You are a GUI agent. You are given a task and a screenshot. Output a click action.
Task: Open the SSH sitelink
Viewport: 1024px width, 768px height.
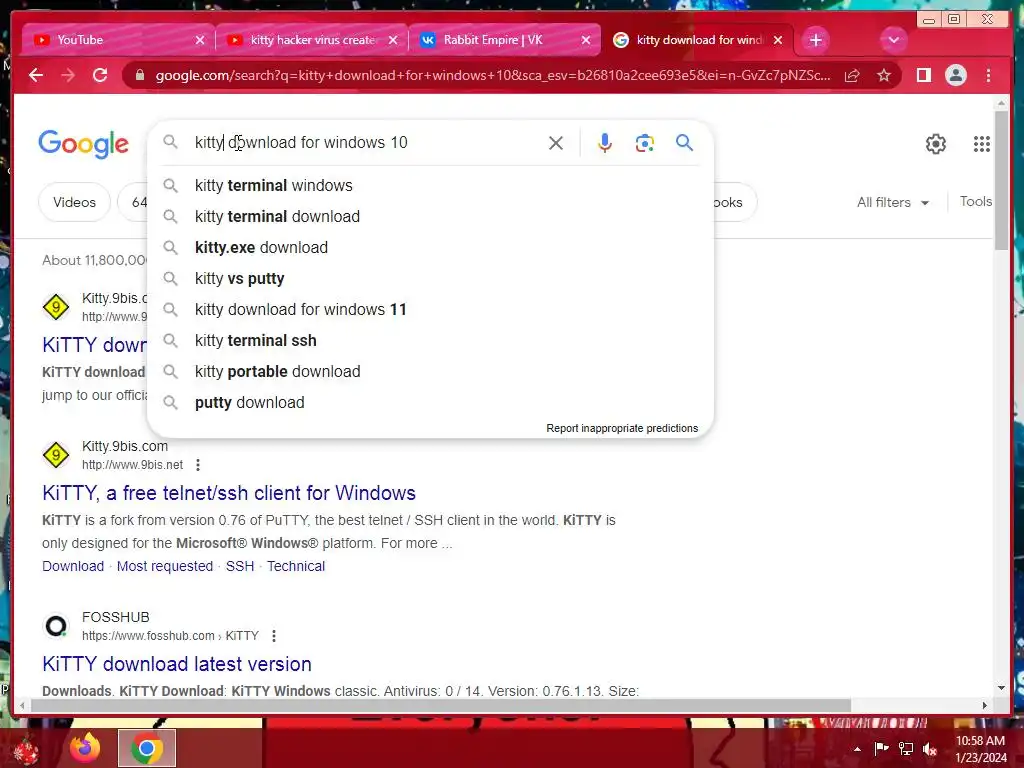[x=240, y=566]
